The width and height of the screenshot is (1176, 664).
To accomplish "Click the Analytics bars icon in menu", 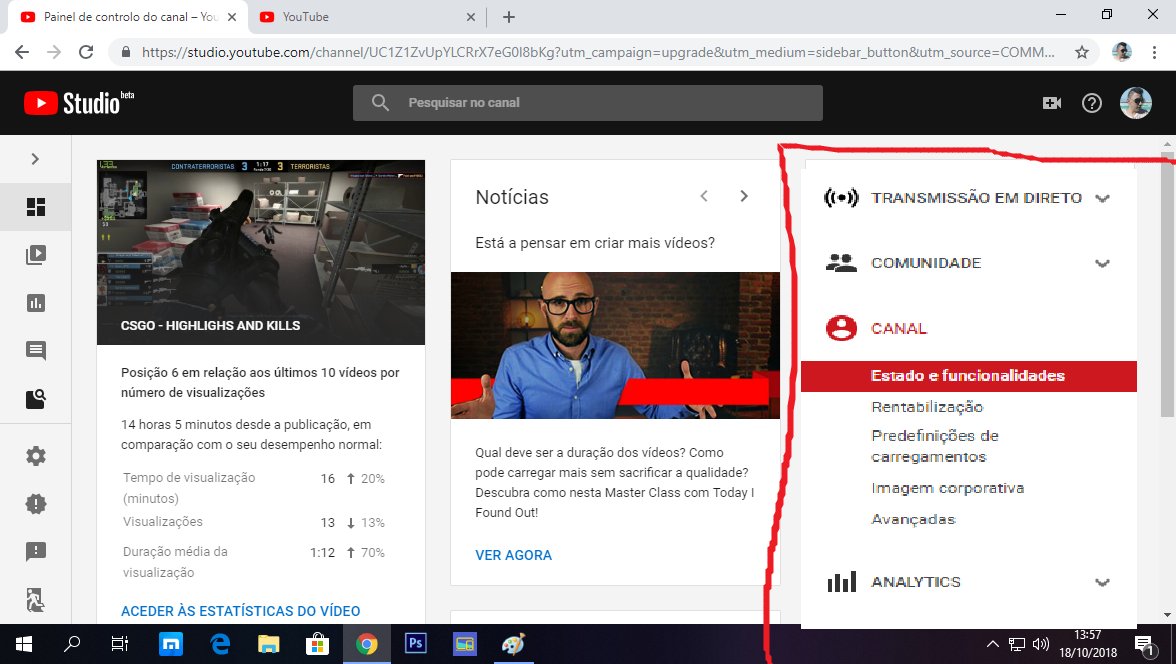I will 841,581.
